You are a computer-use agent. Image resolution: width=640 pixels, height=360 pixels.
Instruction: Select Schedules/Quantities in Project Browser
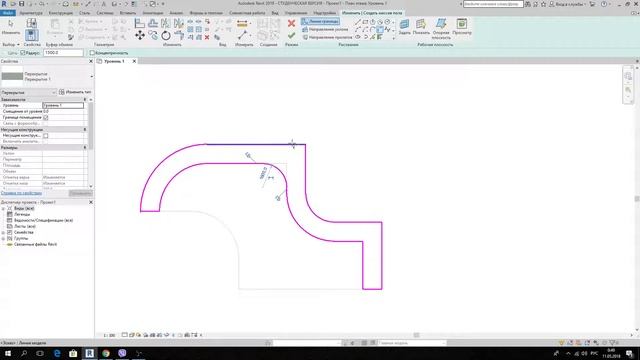[x=43, y=220]
